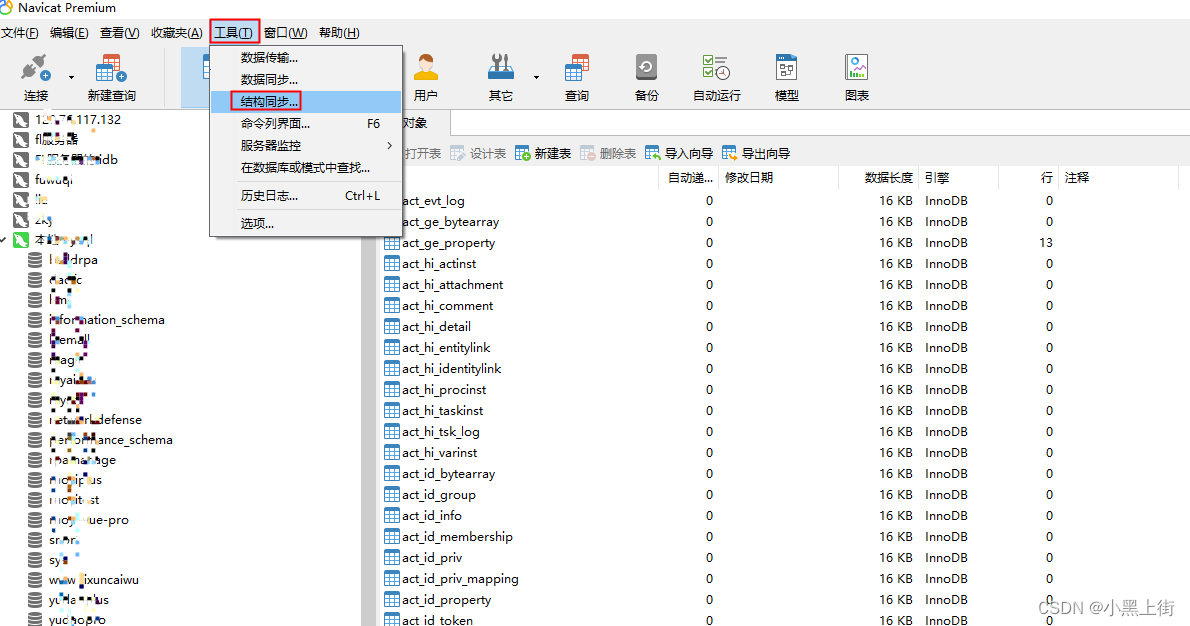Select 数据同步... from the Tools menu
This screenshot has width=1190, height=626.
[x=306, y=80]
